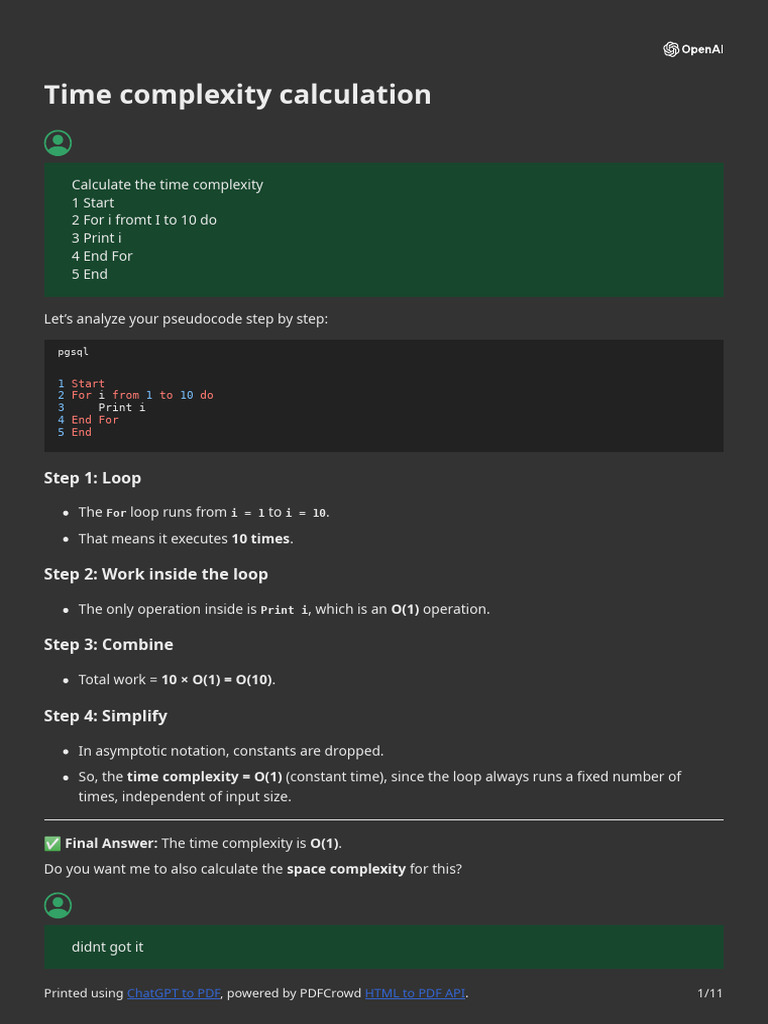Click the bold "space complexity" text

346,869
